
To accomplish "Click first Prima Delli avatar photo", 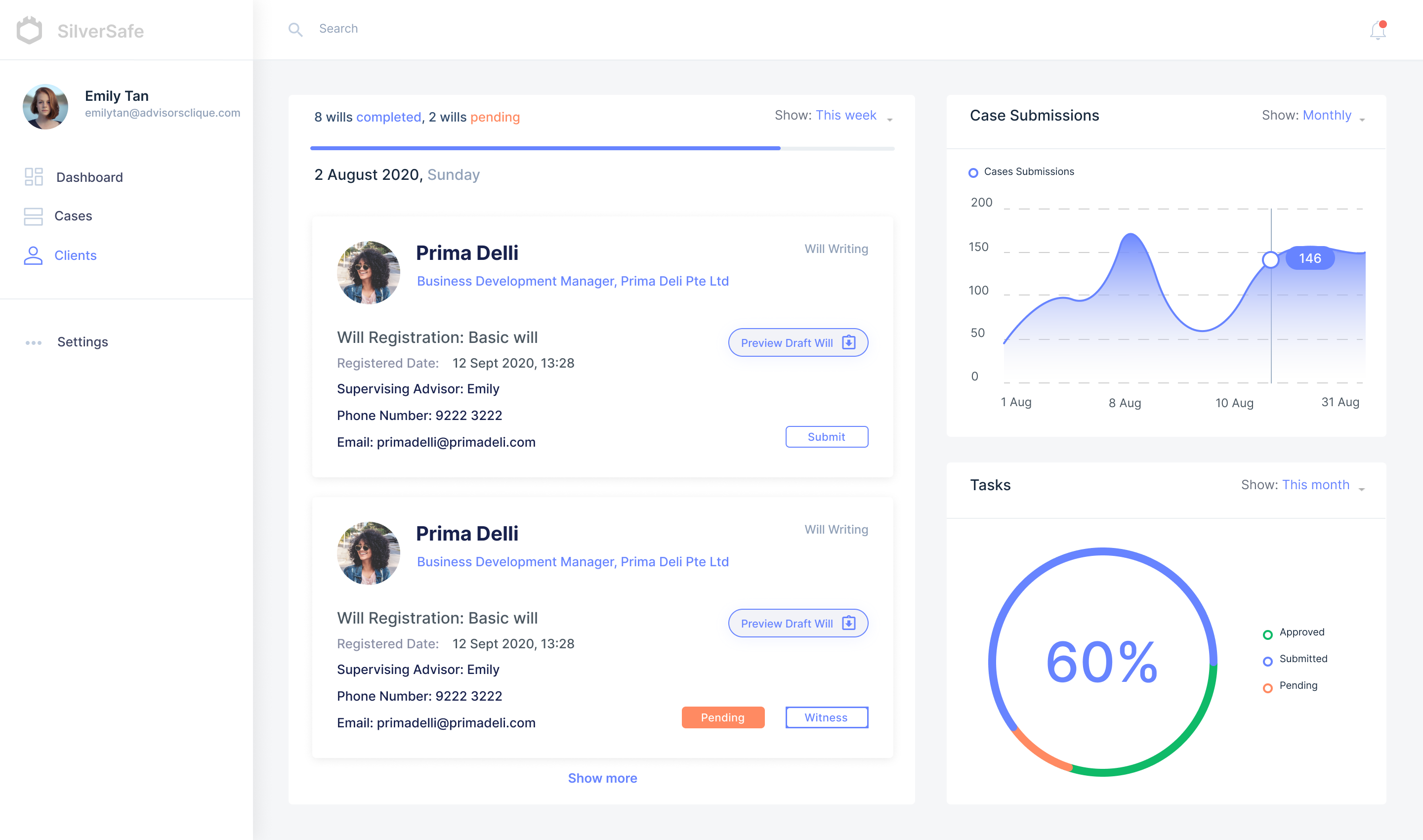I will point(369,273).
